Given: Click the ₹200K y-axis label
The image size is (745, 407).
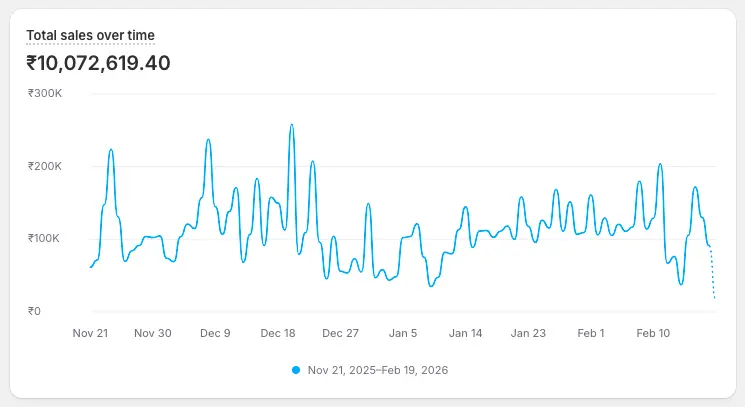Looking at the screenshot, I should coord(45,166).
